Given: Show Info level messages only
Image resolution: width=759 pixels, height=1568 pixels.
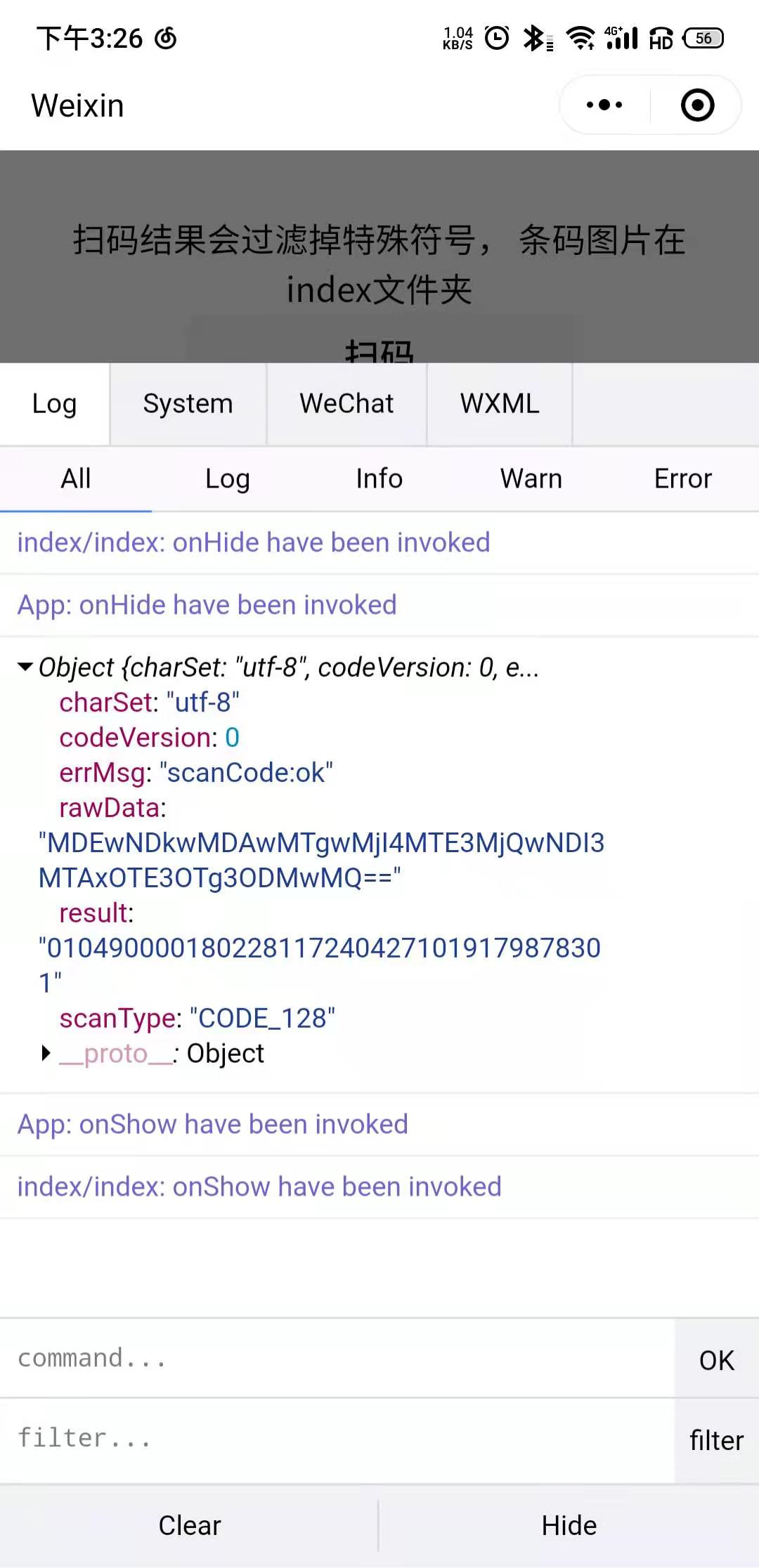Looking at the screenshot, I should [379, 479].
